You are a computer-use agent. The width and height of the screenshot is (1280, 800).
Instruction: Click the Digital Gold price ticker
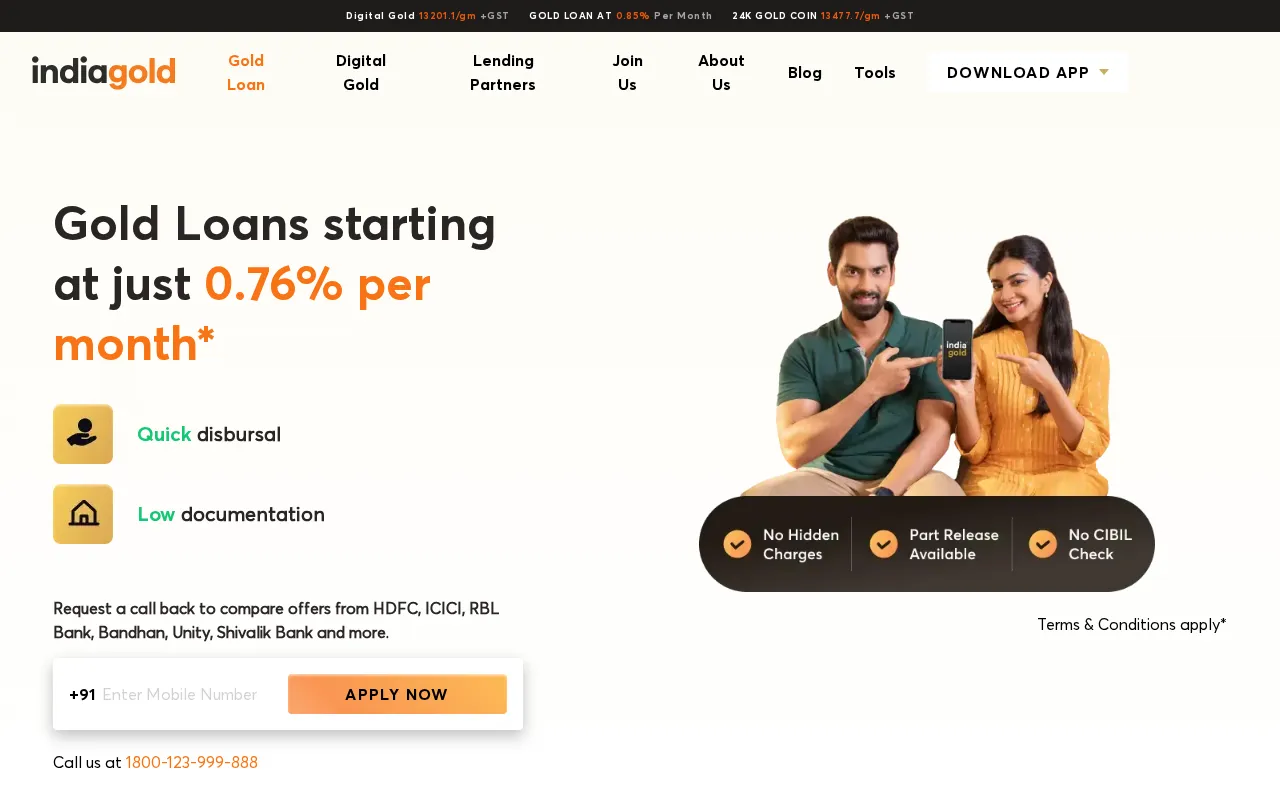pos(428,16)
